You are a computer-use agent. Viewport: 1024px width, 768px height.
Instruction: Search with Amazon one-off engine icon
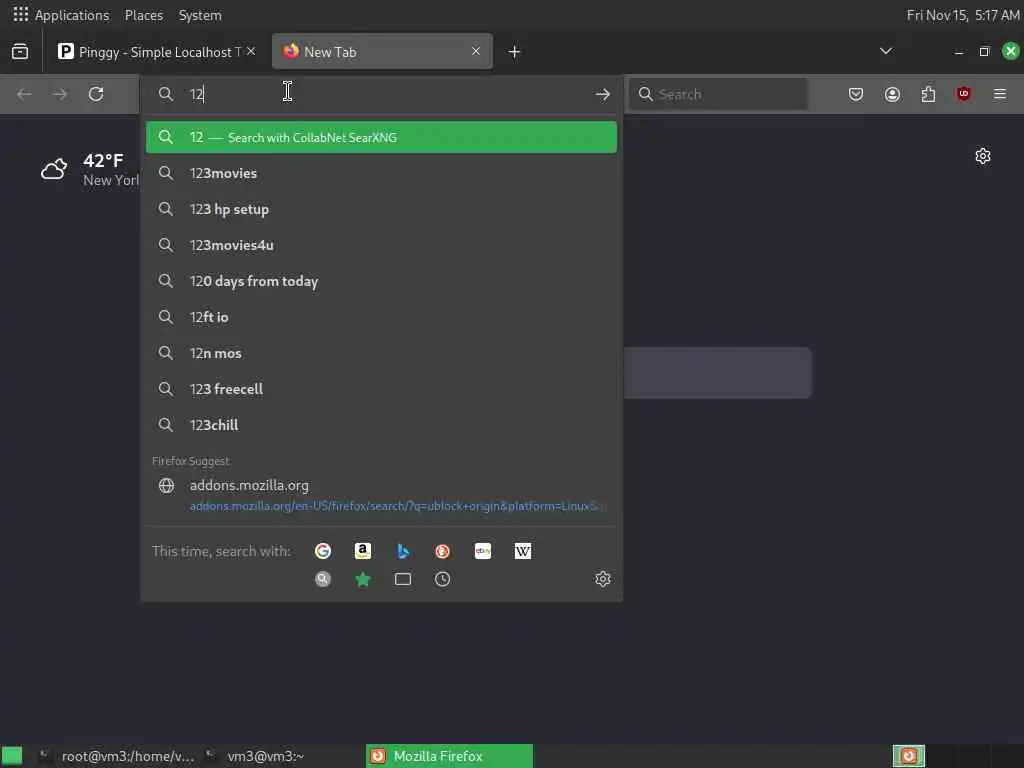pos(363,551)
